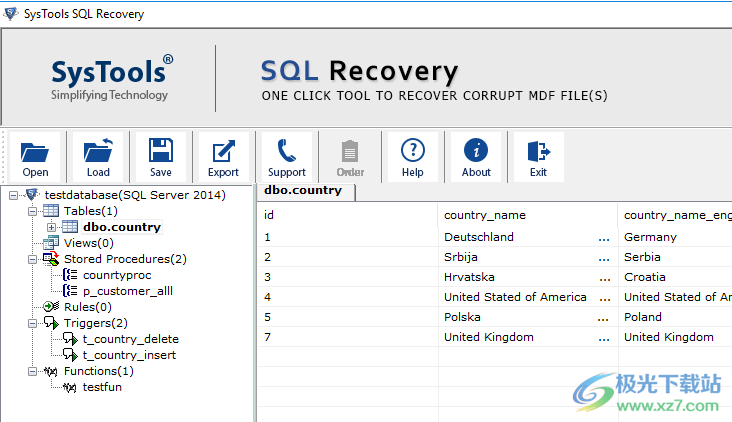732x422 pixels.
Task: Collapse the Triggers(2) tree node
Action: coord(32,323)
